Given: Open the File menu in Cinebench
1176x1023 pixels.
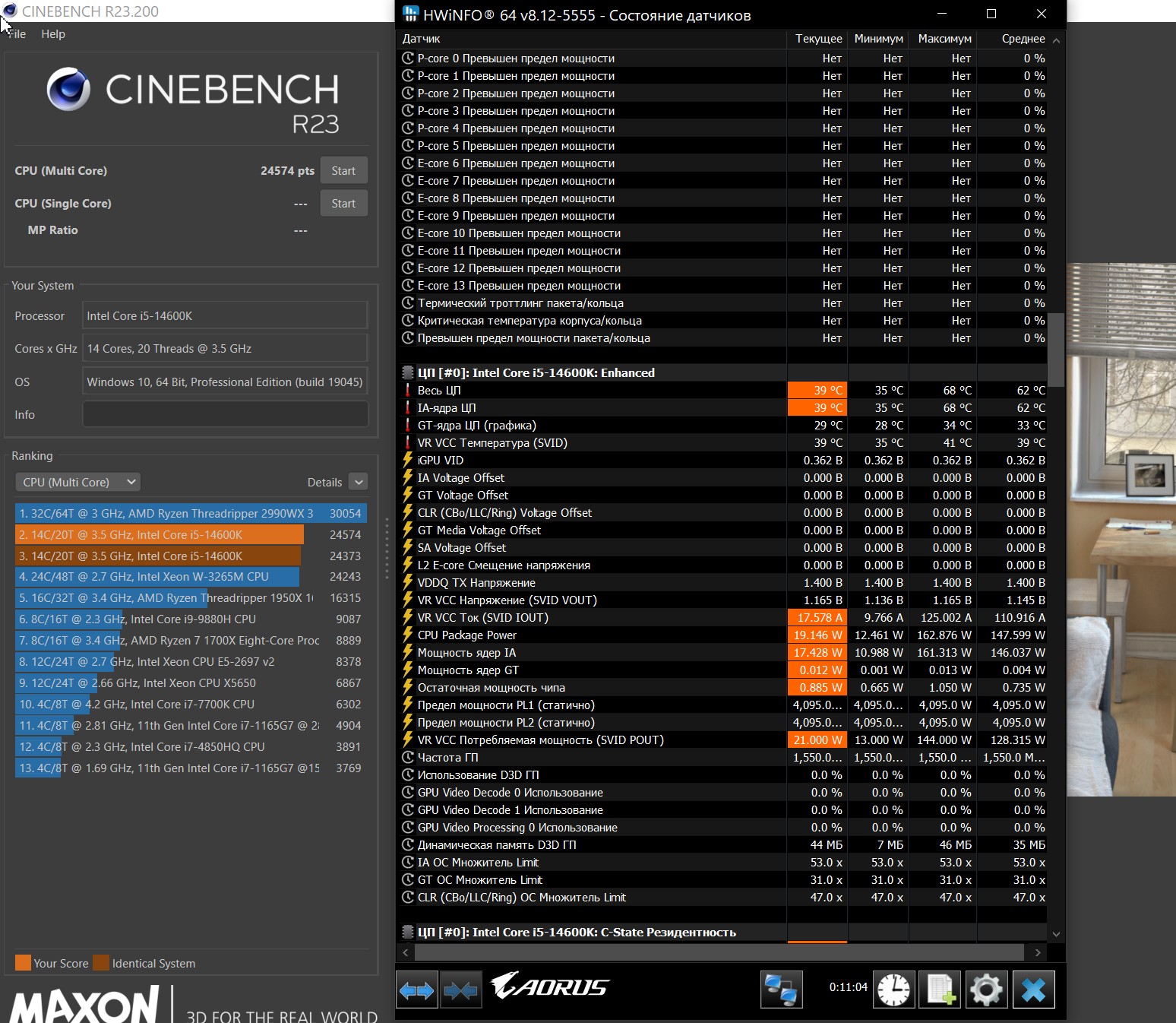Looking at the screenshot, I should tap(17, 34).
